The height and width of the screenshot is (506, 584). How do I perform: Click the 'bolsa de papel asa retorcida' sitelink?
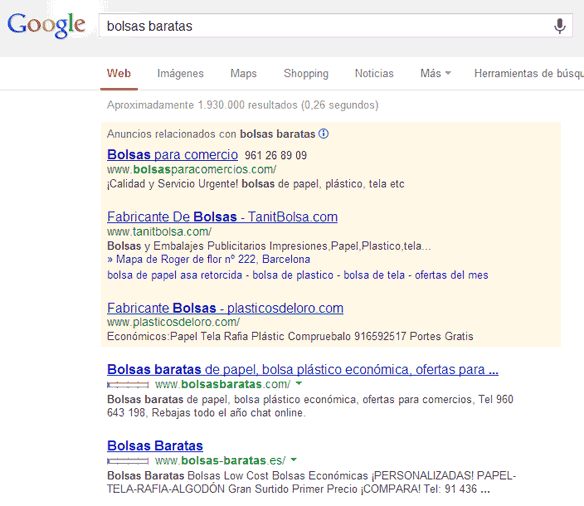tap(175, 275)
